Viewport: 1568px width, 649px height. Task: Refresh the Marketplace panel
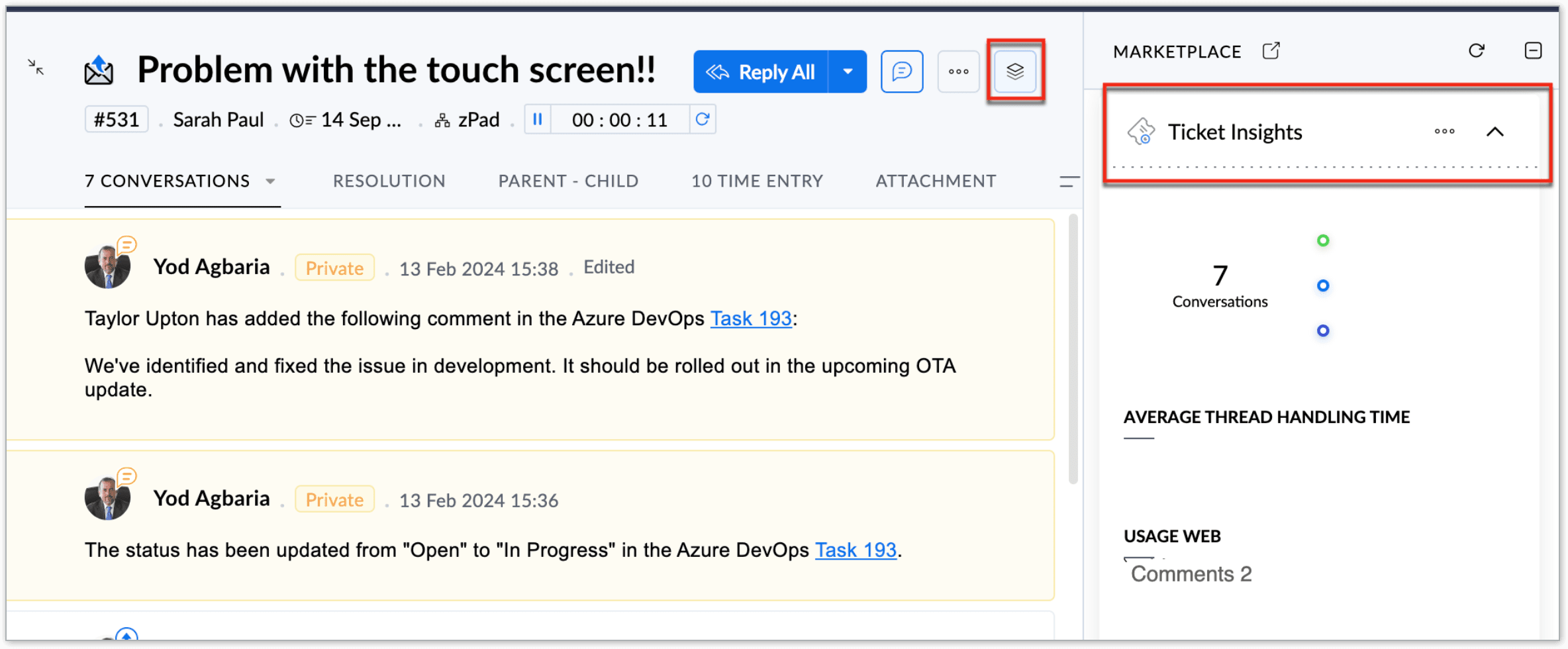(x=1476, y=51)
